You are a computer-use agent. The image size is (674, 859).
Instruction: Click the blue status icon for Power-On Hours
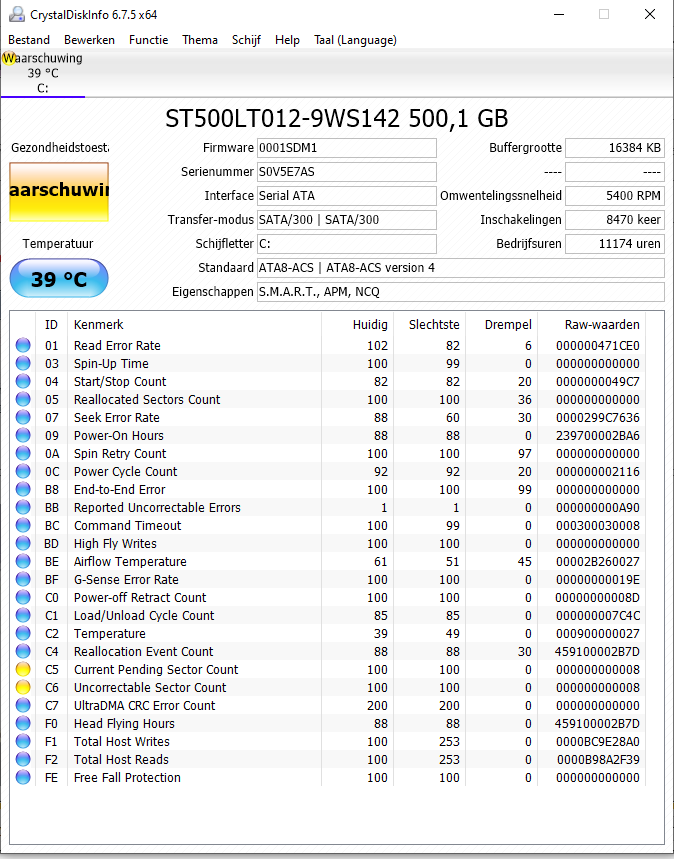[23, 436]
